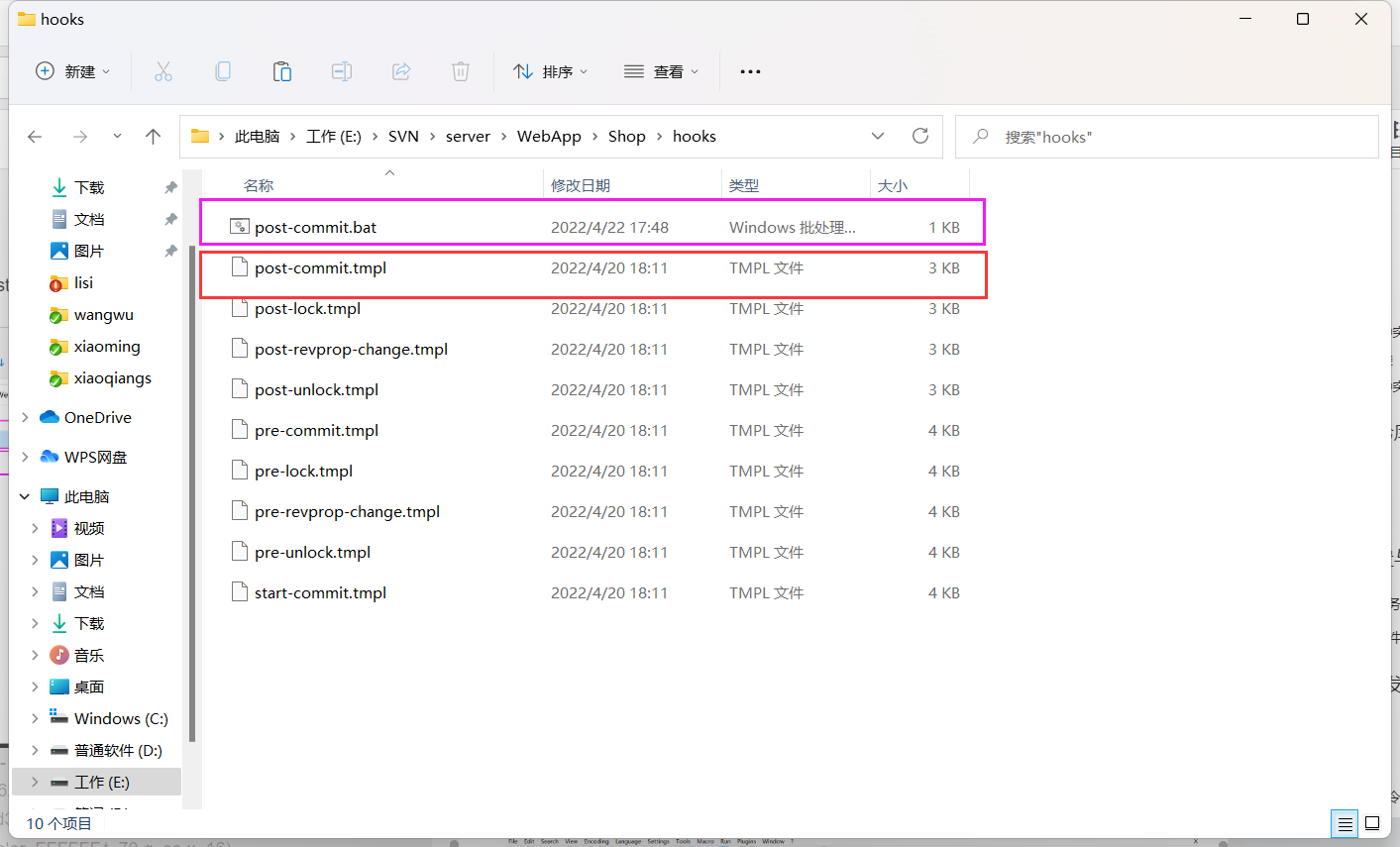Switch to details view layout icon
Image resolution: width=1400 pixels, height=847 pixels.
1345,823
